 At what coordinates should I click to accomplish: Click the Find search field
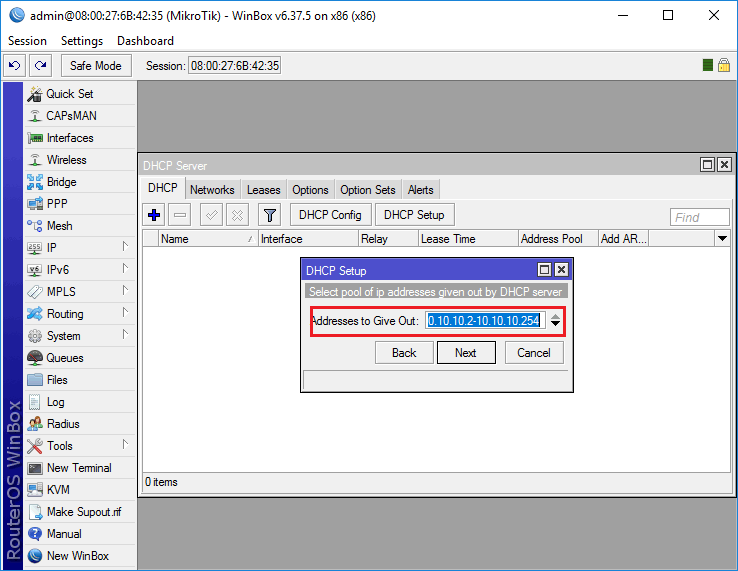click(x=699, y=217)
